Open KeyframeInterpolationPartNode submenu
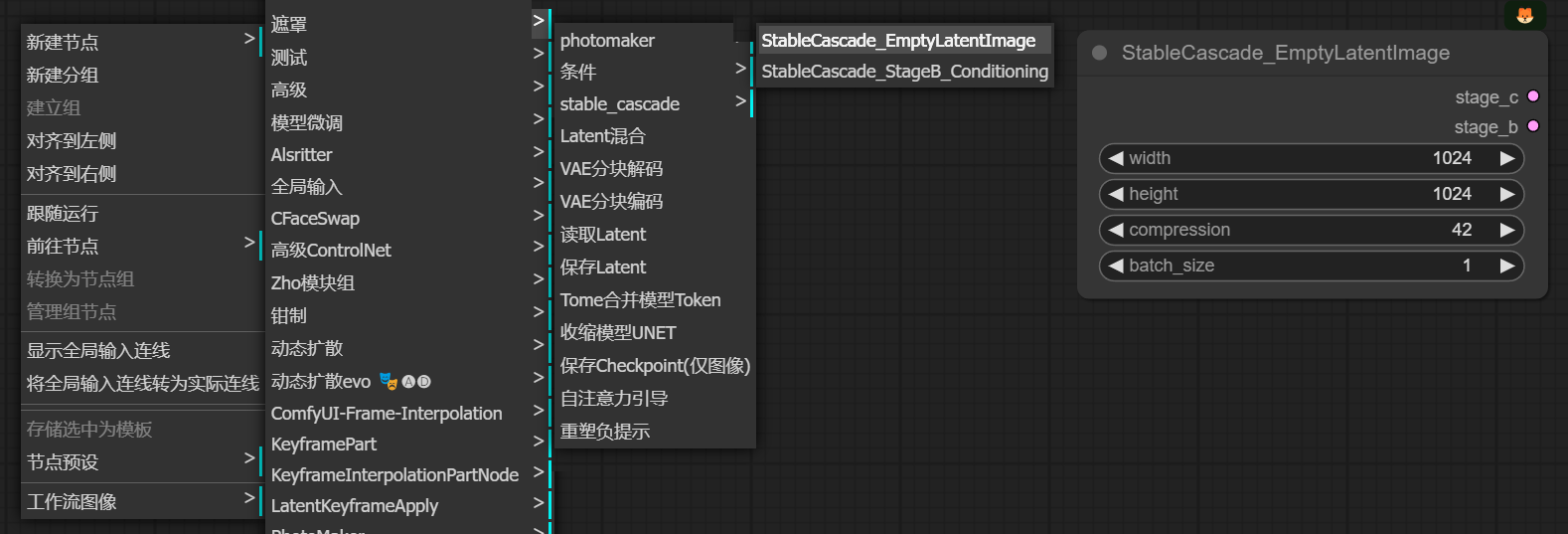This screenshot has height=534, width=1568. (408, 474)
